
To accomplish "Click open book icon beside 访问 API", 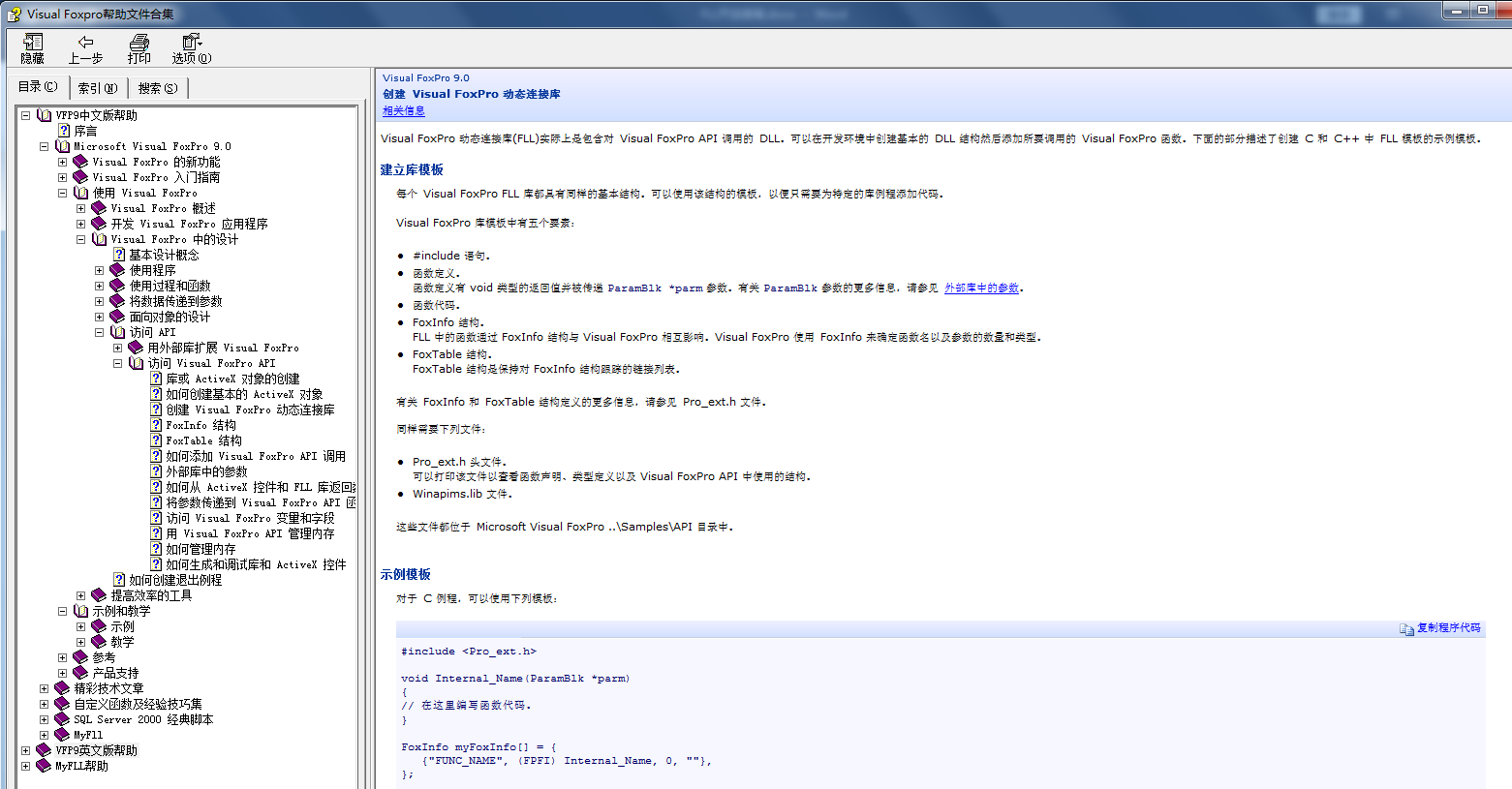I will (x=117, y=332).
